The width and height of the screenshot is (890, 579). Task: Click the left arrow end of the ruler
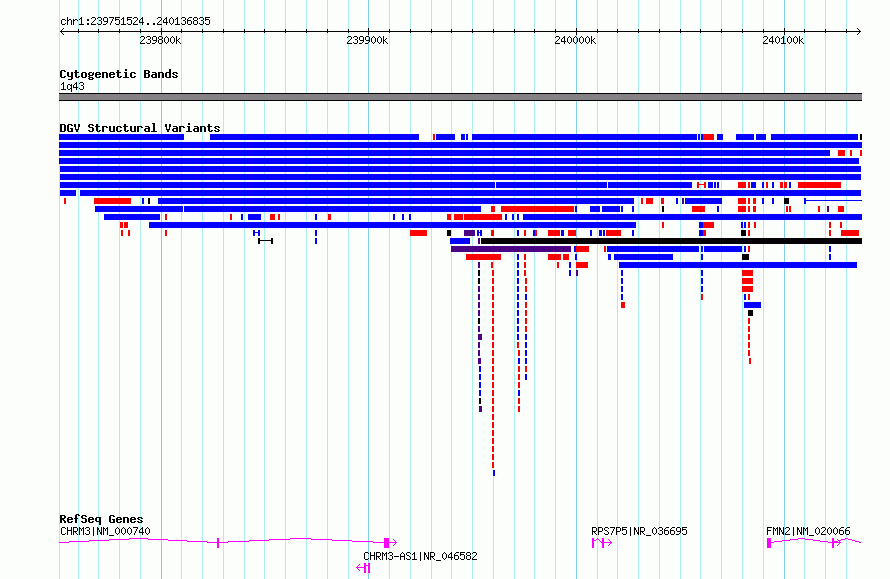pos(62,32)
